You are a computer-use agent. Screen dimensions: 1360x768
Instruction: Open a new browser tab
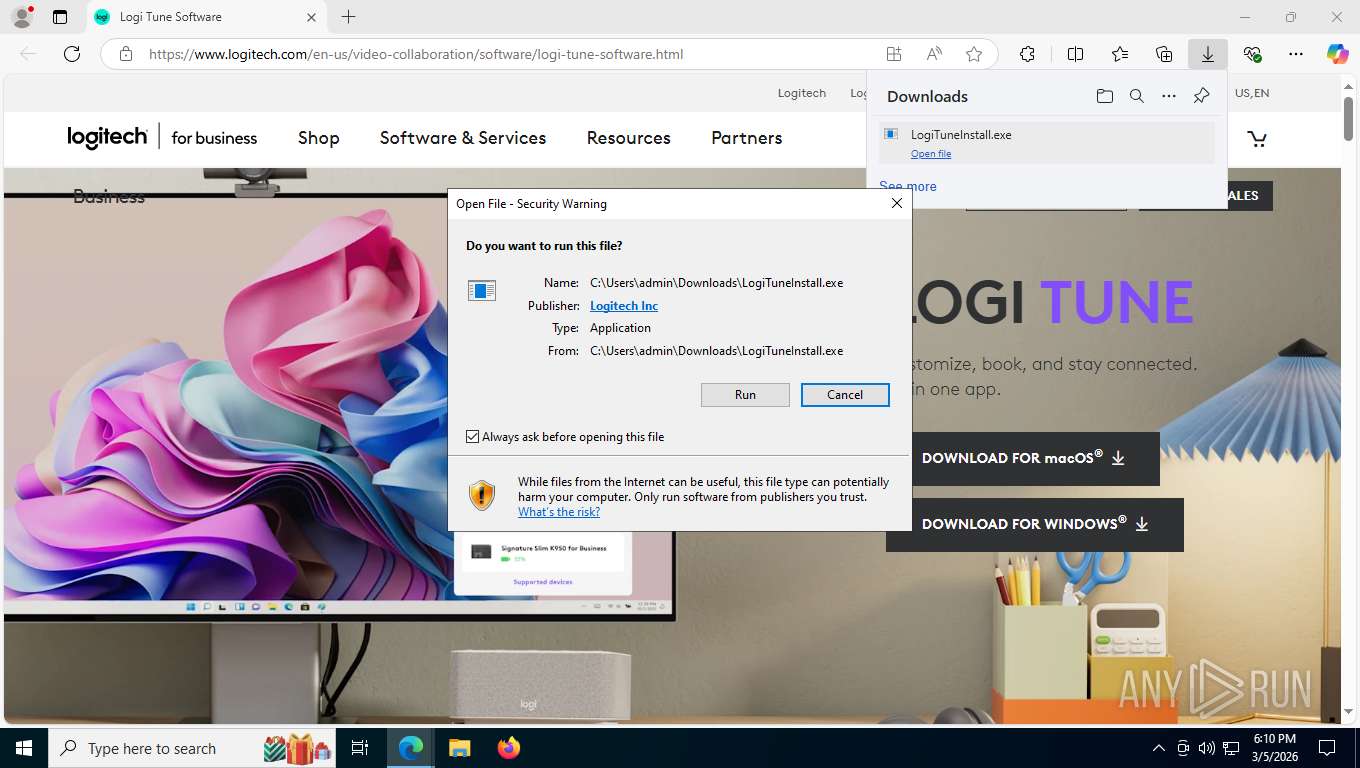tap(348, 17)
